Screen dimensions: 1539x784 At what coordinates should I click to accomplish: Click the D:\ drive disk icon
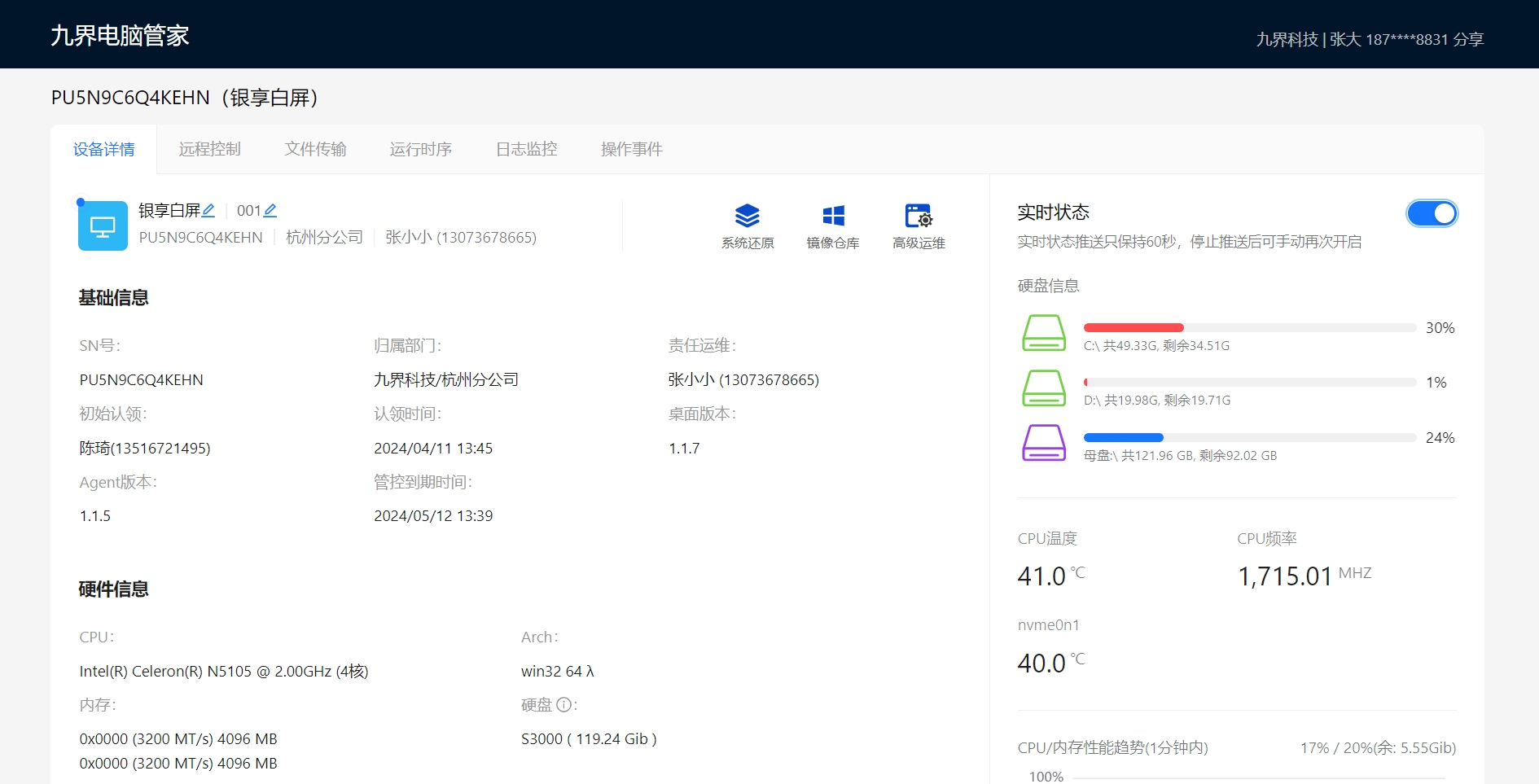click(1044, 388)
